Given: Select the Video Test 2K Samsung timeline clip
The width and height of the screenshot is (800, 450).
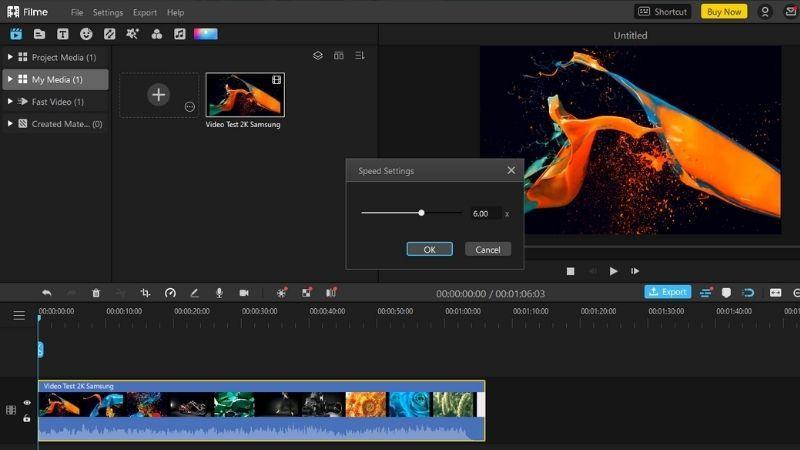Looking at the screenshot, I should pos(261,410).
